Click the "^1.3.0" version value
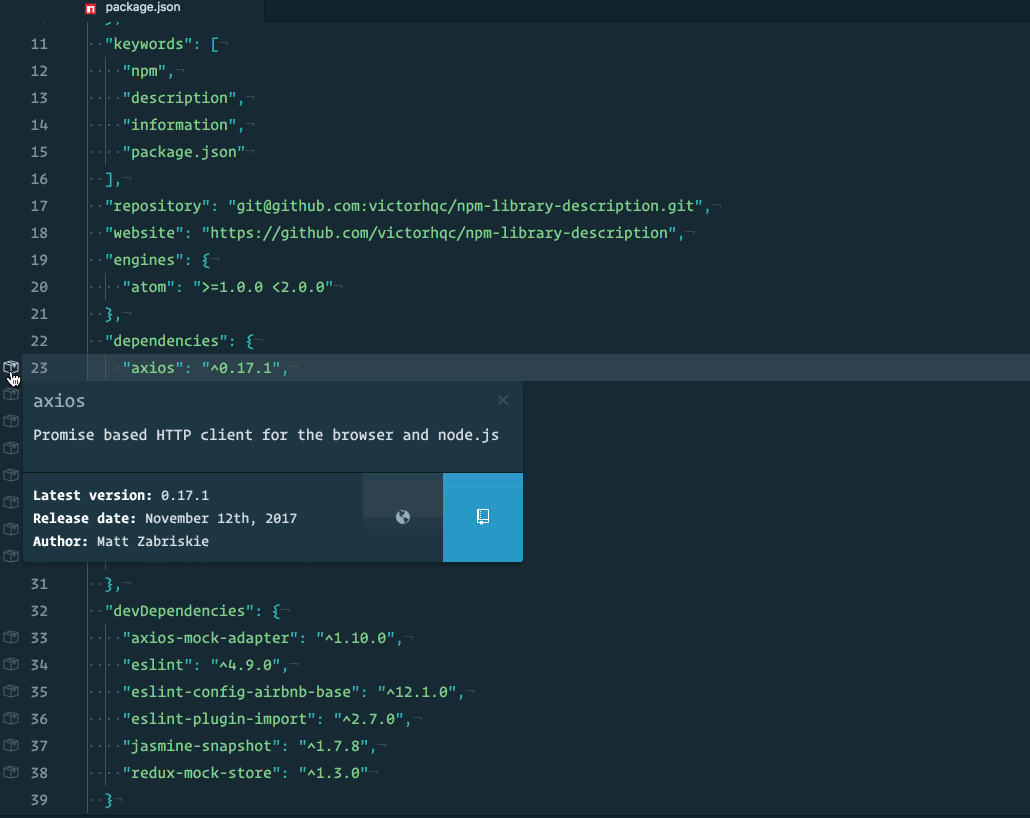This screenshot has width=1030, height=818. point(334,772)
